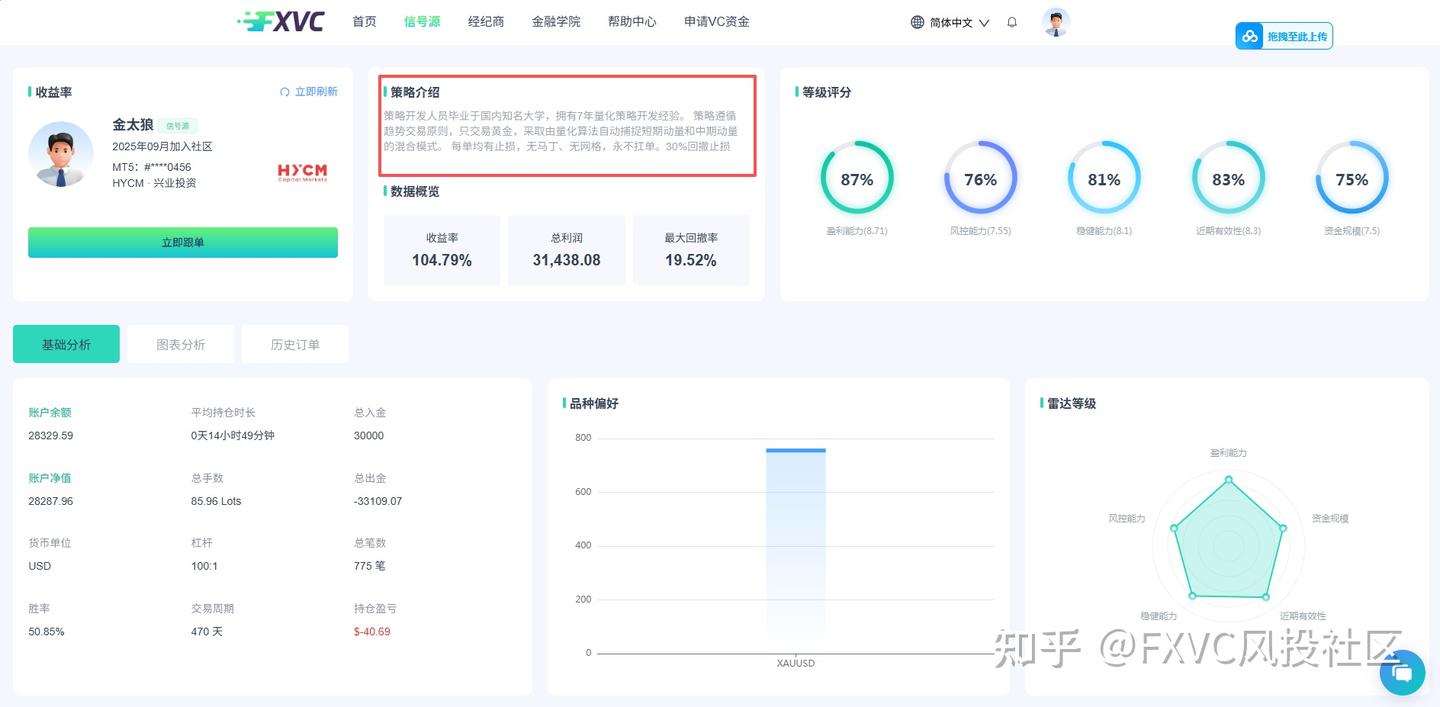Open the 信号源 nav item
1440x707 pixels.
click(422, 21)
